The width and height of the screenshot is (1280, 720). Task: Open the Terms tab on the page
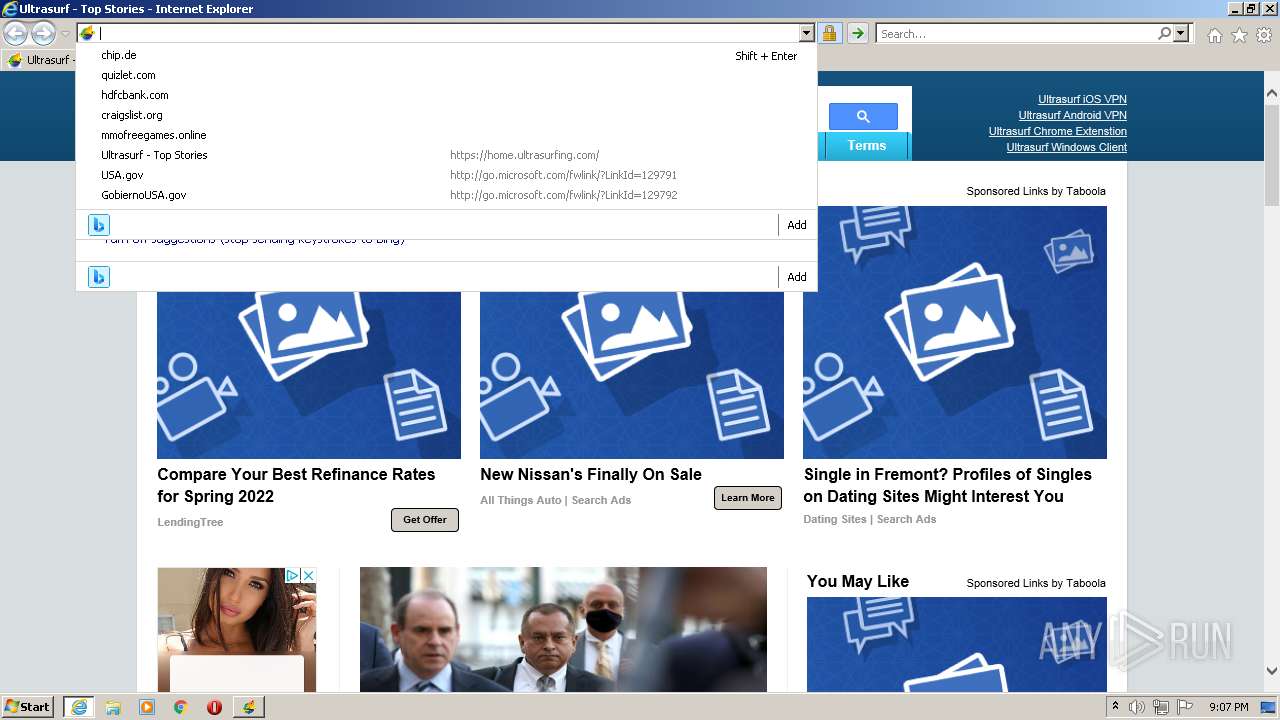867,146
